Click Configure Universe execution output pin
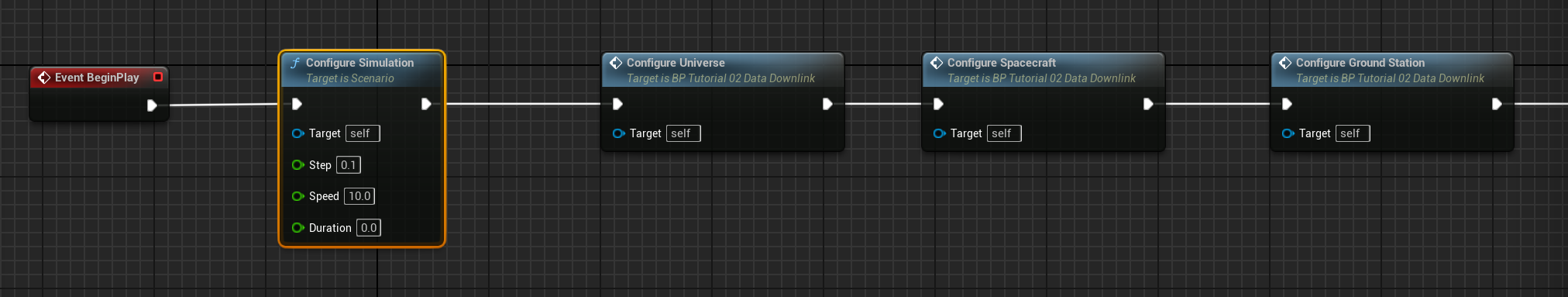The height and width of the screenshot is (297, 1568). tap(827, 104)
